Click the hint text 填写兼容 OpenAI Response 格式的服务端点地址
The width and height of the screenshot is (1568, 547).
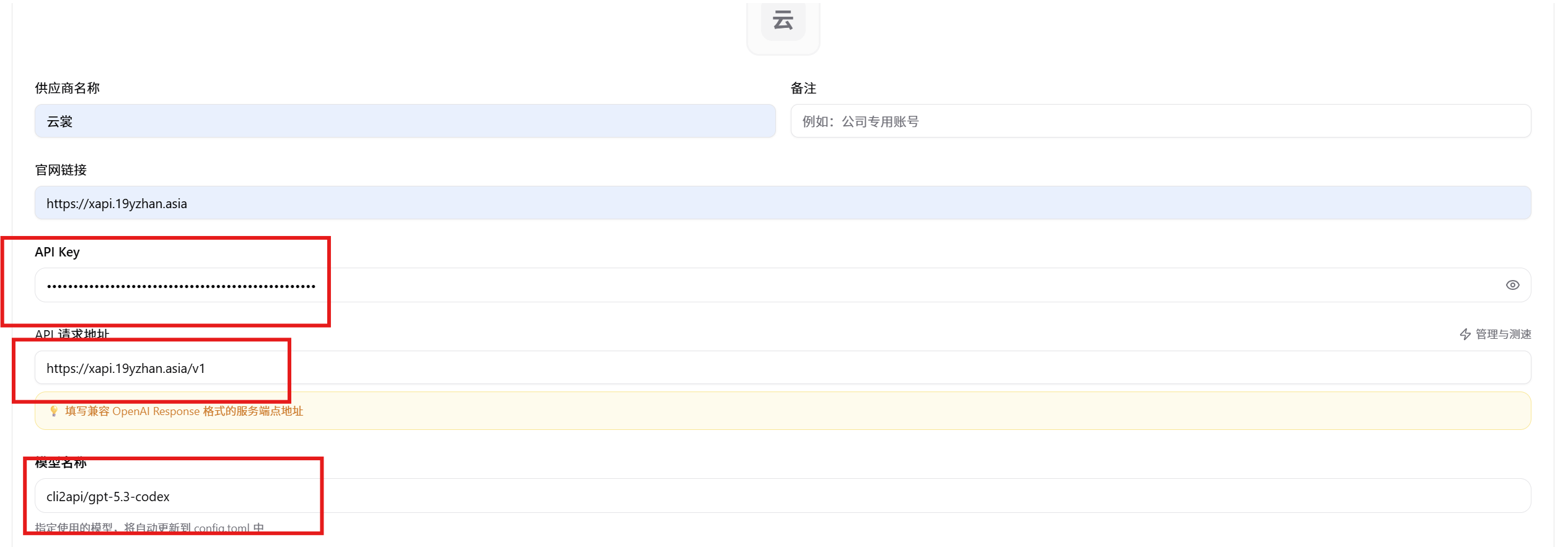coord(184,411)
